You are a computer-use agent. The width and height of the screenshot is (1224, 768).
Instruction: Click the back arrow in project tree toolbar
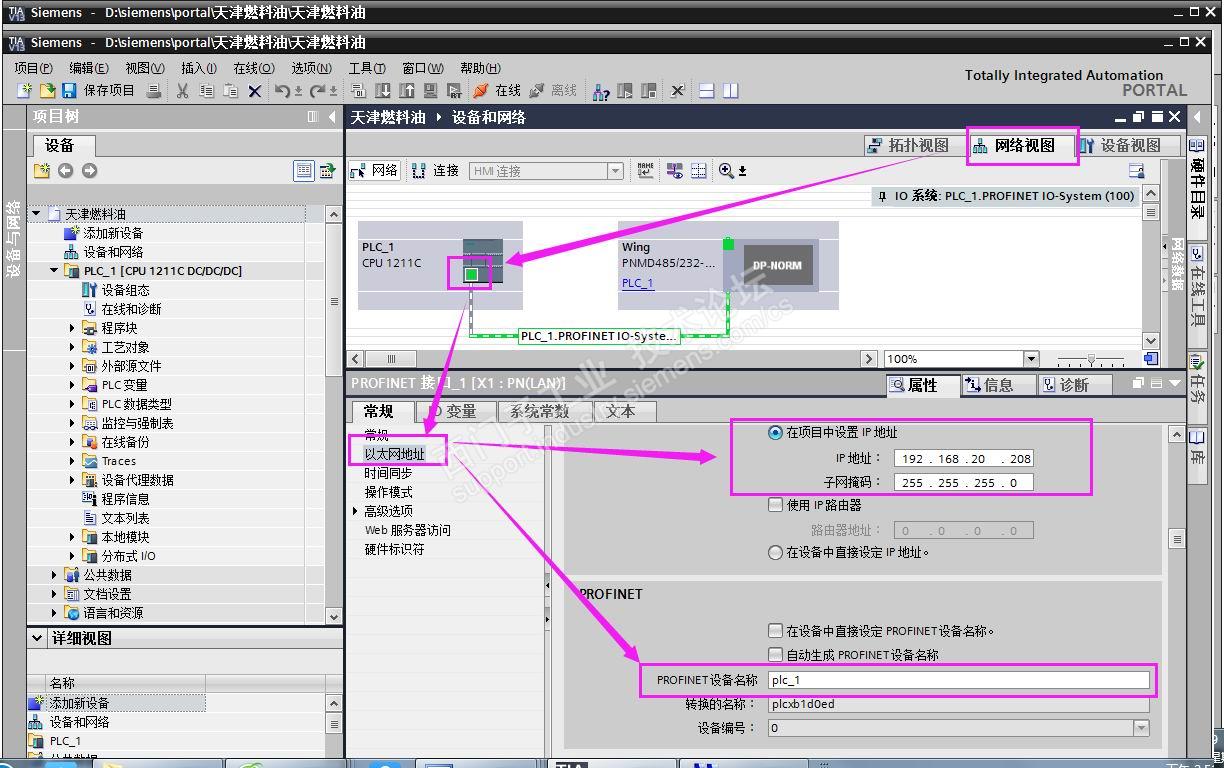pos(66,171)
